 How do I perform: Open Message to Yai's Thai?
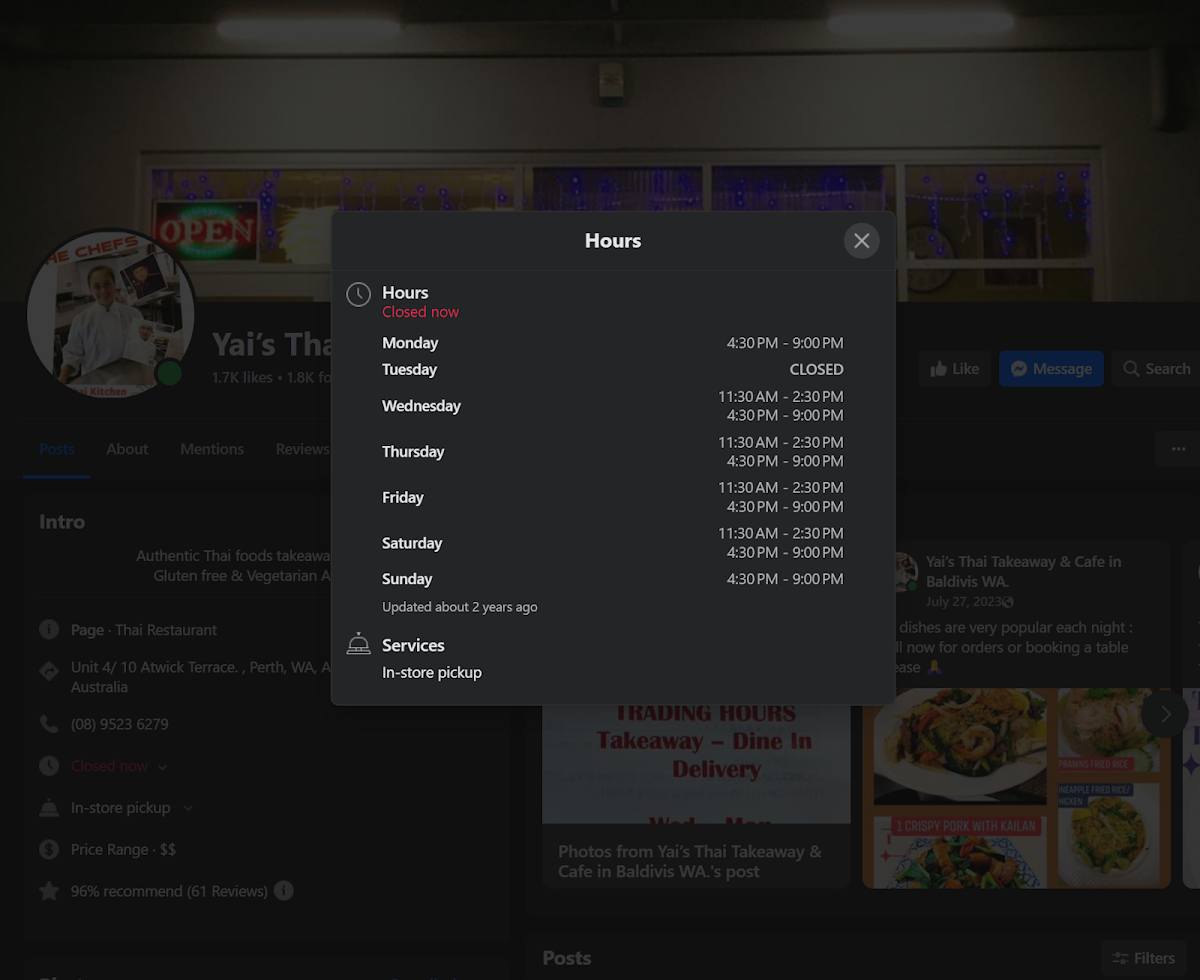tap(1051, 369)
